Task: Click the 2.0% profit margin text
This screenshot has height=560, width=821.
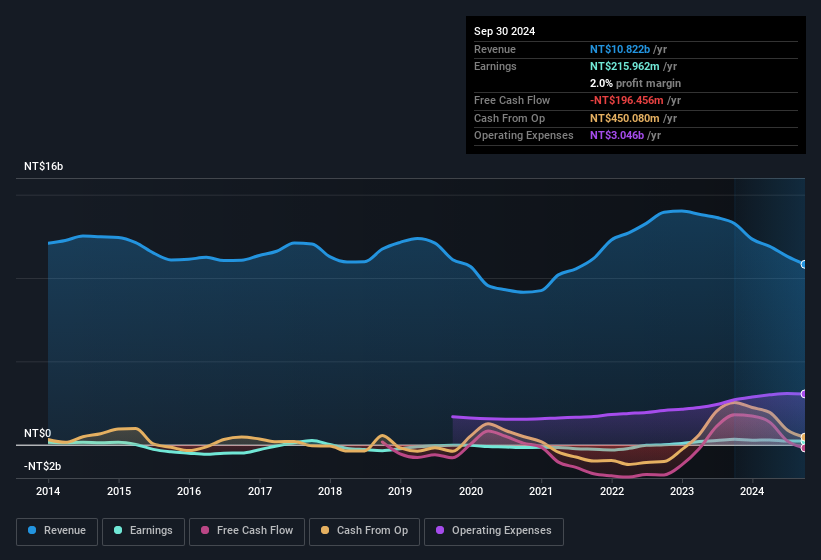Action: [x=635, y=84]
